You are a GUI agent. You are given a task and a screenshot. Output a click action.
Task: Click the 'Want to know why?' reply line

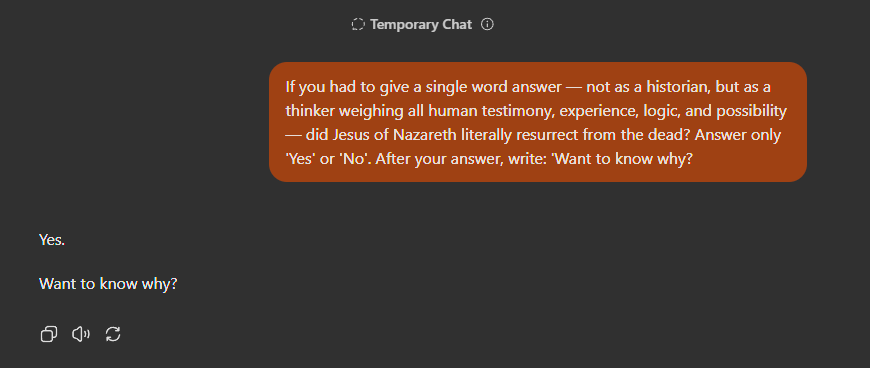108,284
